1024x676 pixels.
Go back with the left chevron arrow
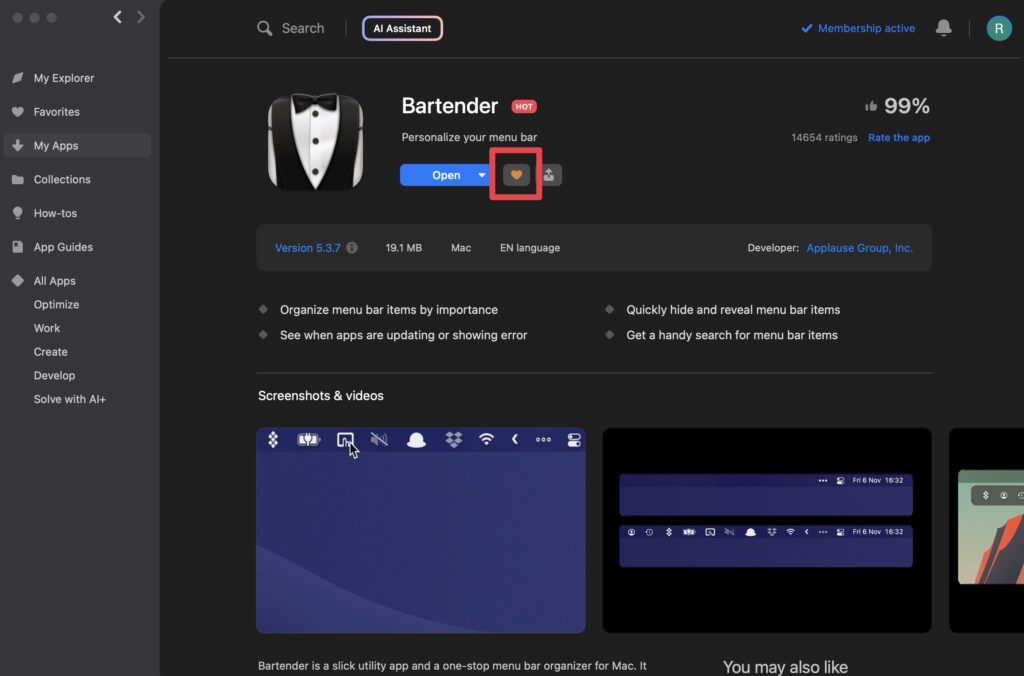(118, 17)
